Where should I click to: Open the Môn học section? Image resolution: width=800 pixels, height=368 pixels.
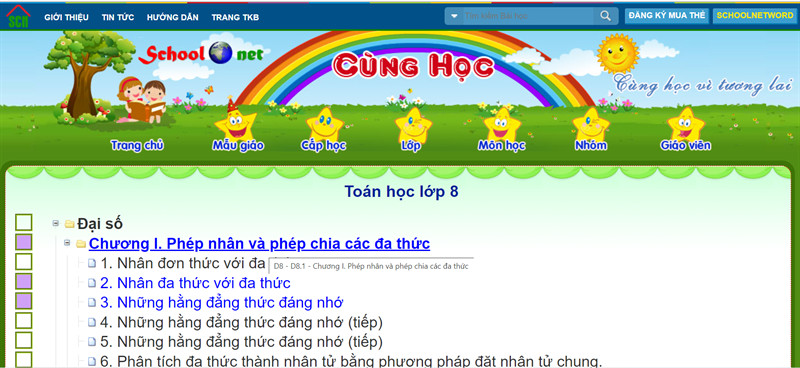coord(502,146)
